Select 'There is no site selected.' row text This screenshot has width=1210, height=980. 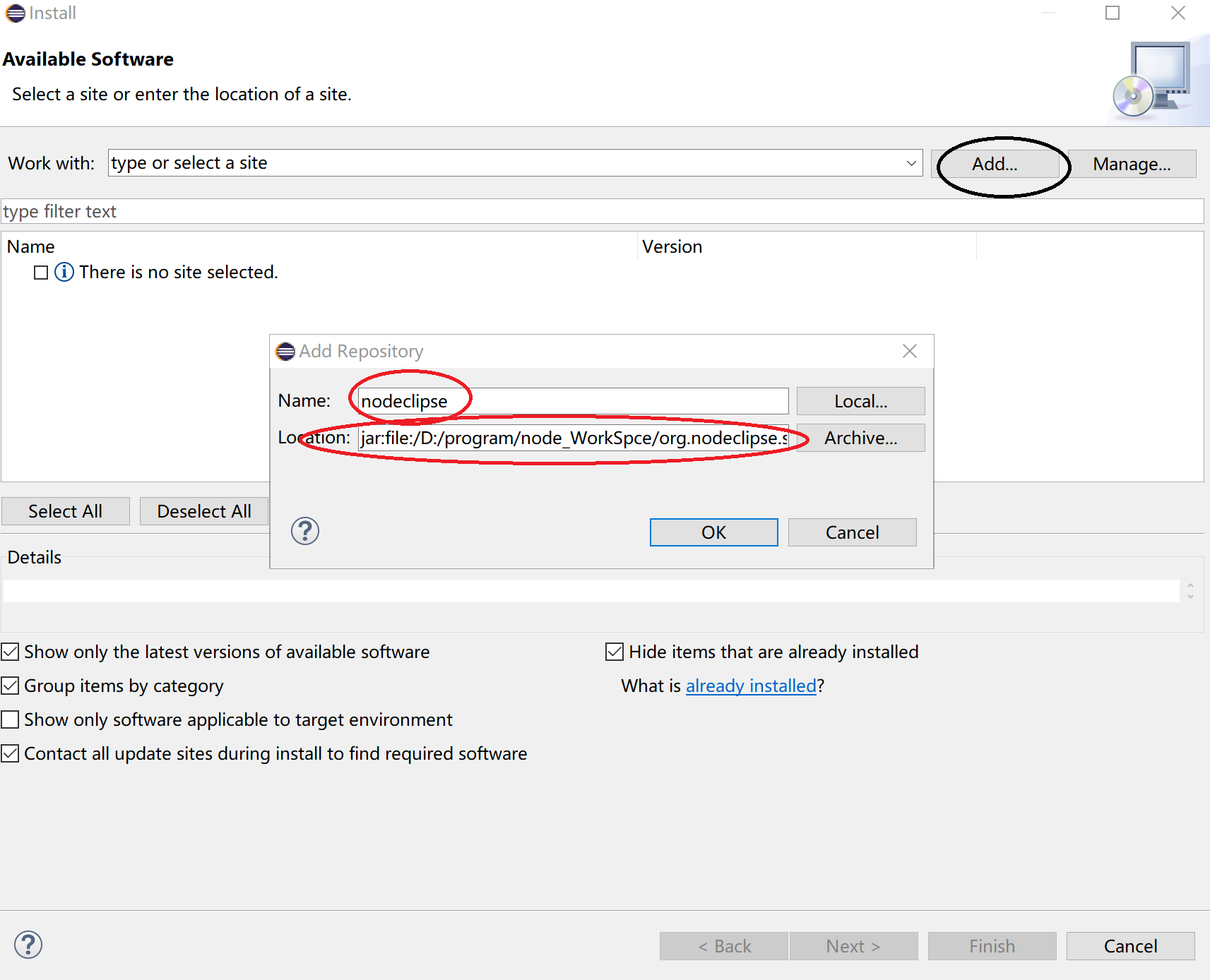(x=179, y=272)
